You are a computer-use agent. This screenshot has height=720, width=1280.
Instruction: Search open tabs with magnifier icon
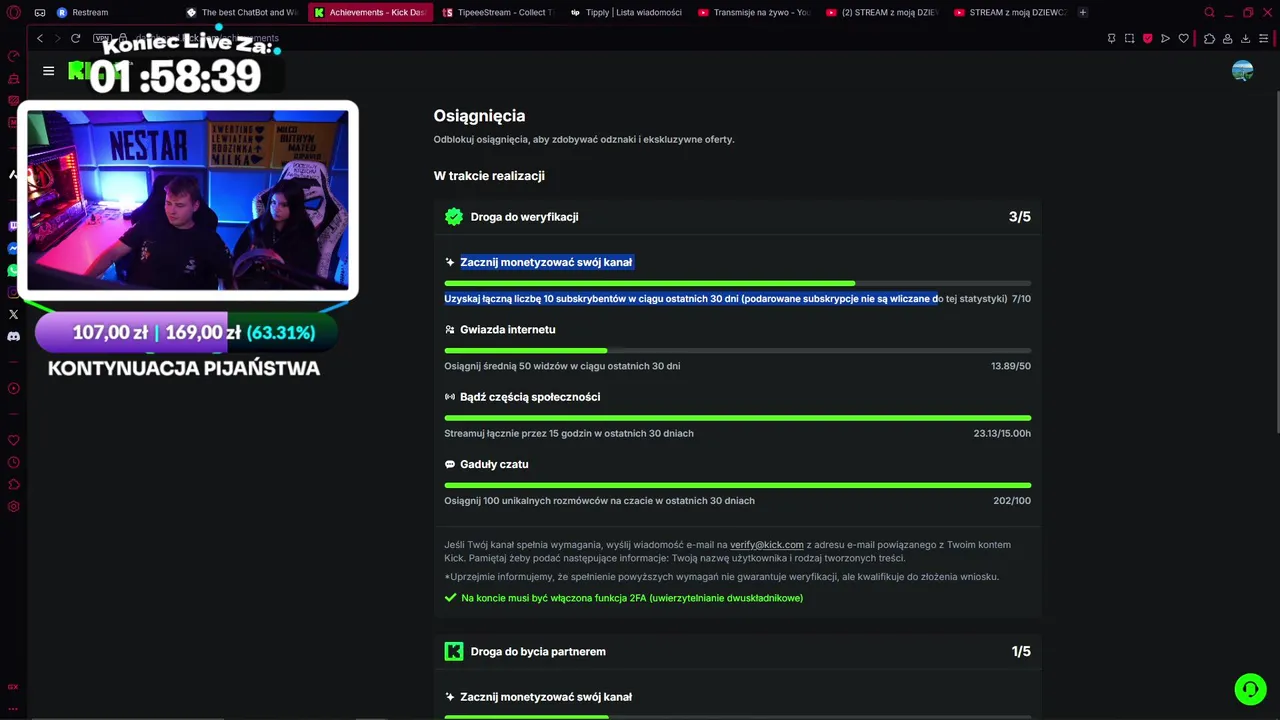[x=1209, y=13]
